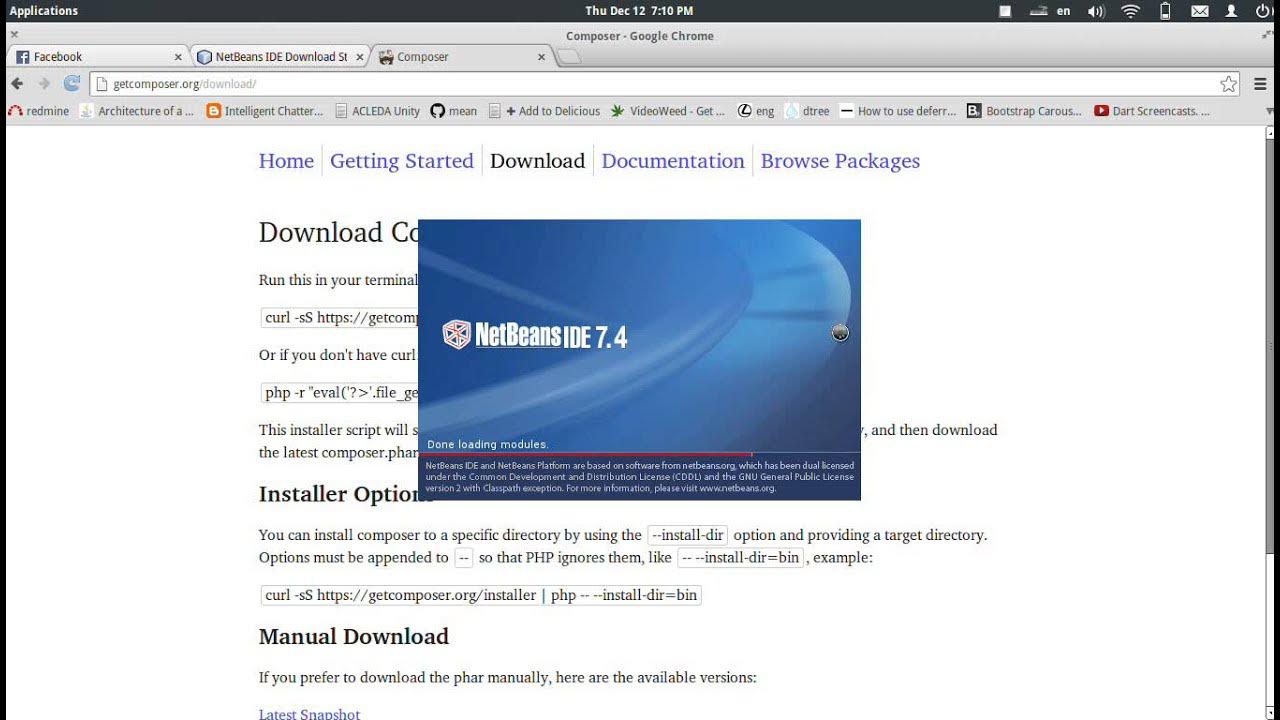The width and height of the screenshot is (1280, 720).
Task: Open the Dart Screencasts bookmark
Action: (1152, 111)
